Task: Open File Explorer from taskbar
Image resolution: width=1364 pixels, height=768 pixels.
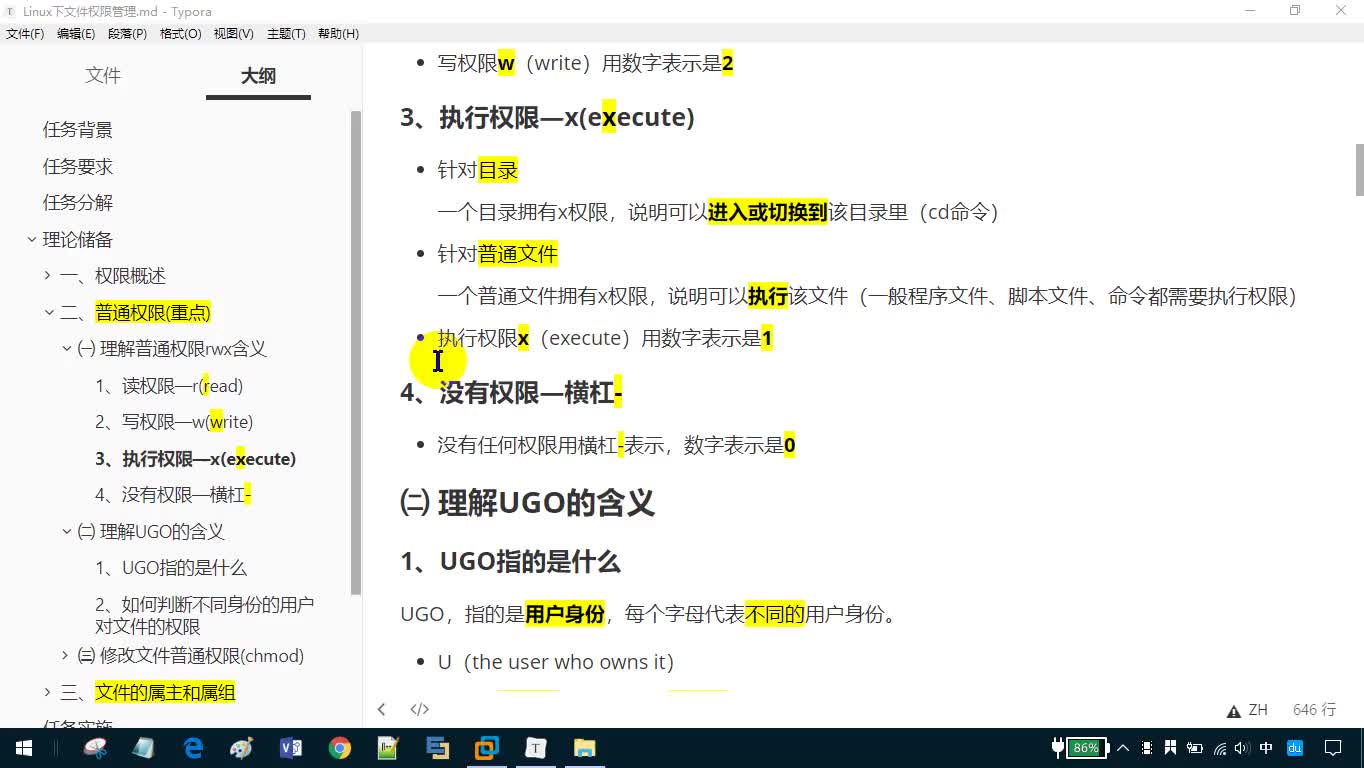Action: [585, 748]
